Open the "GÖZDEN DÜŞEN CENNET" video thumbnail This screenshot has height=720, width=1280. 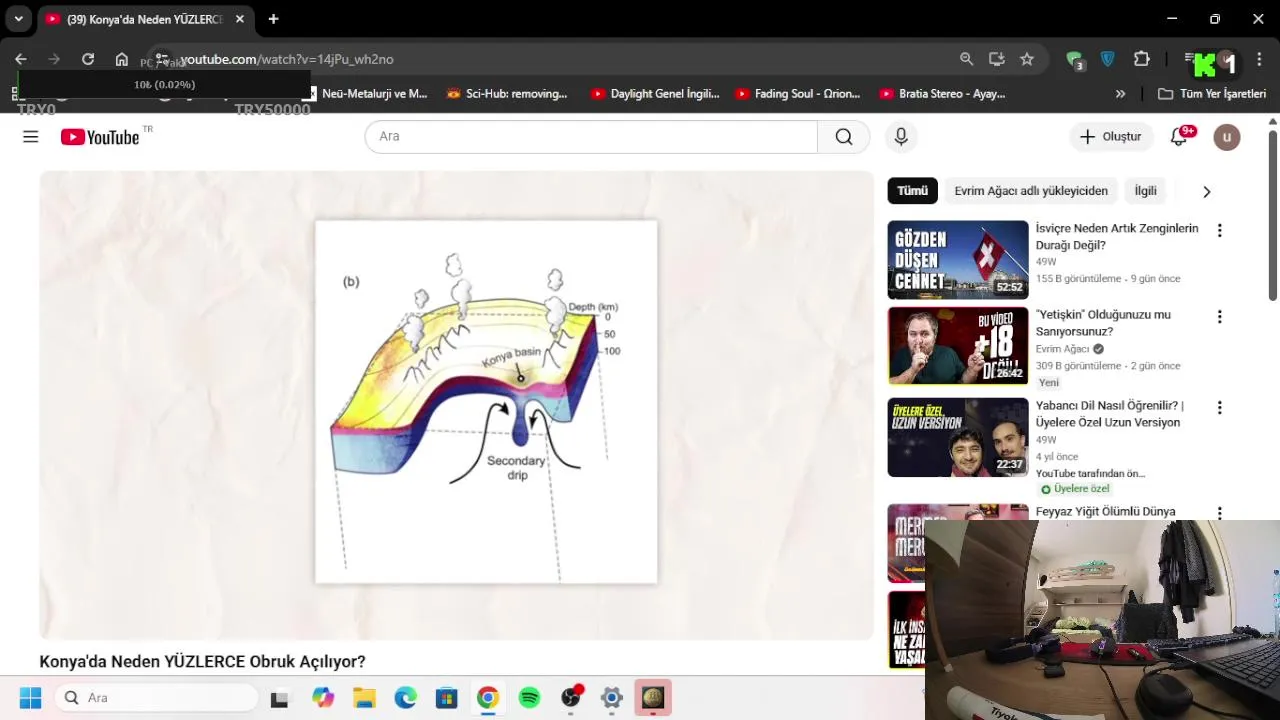point(958,260)
